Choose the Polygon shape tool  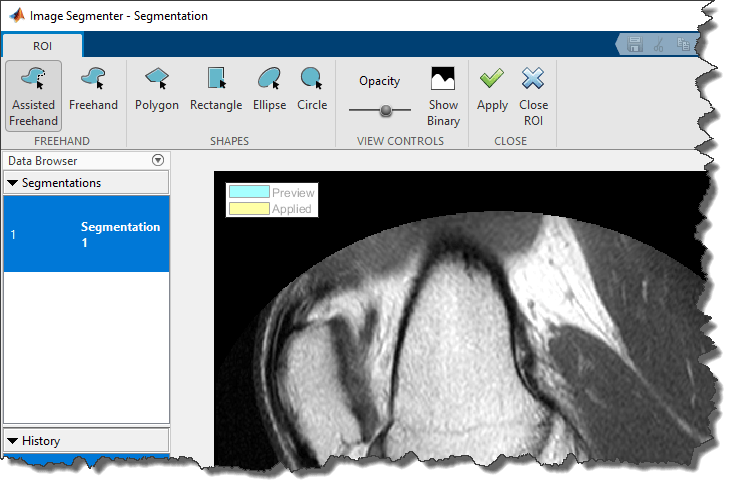[157, 89]
